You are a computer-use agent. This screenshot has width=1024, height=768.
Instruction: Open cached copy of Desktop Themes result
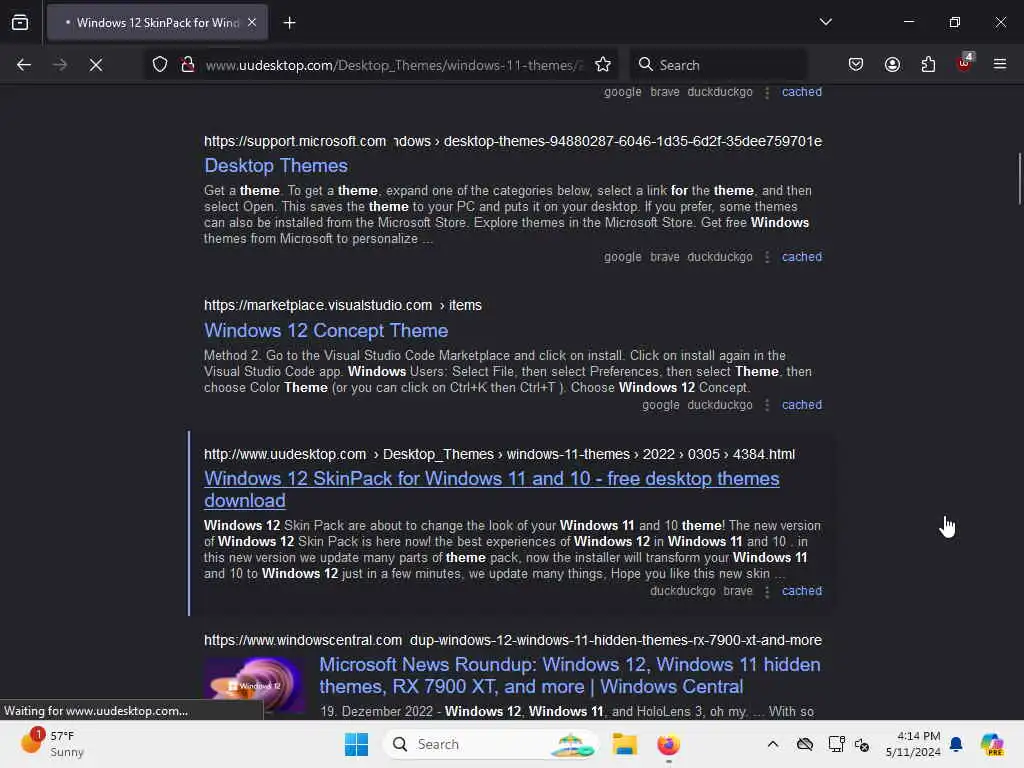click(x=802, y=257)
